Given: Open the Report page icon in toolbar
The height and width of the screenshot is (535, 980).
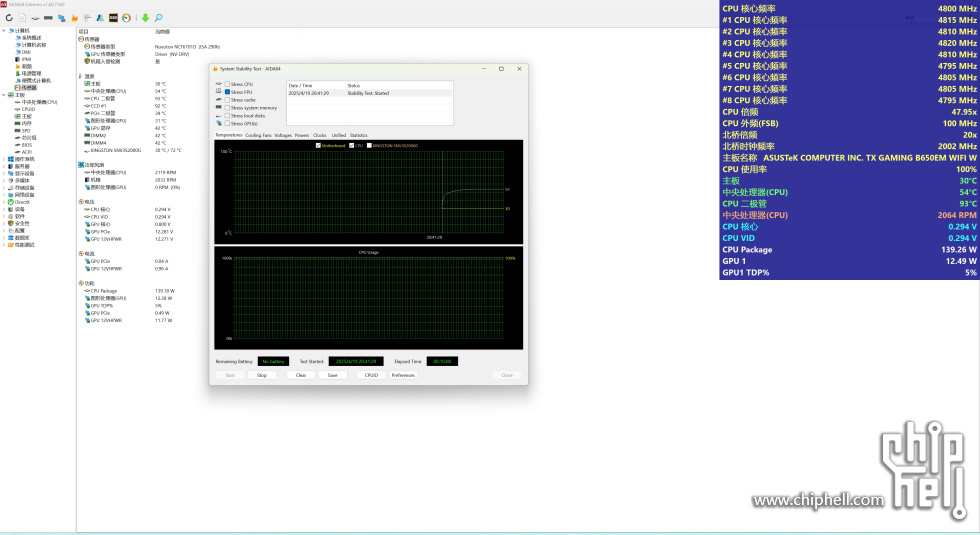Looking at the screenshot, I should coord(22,18).
